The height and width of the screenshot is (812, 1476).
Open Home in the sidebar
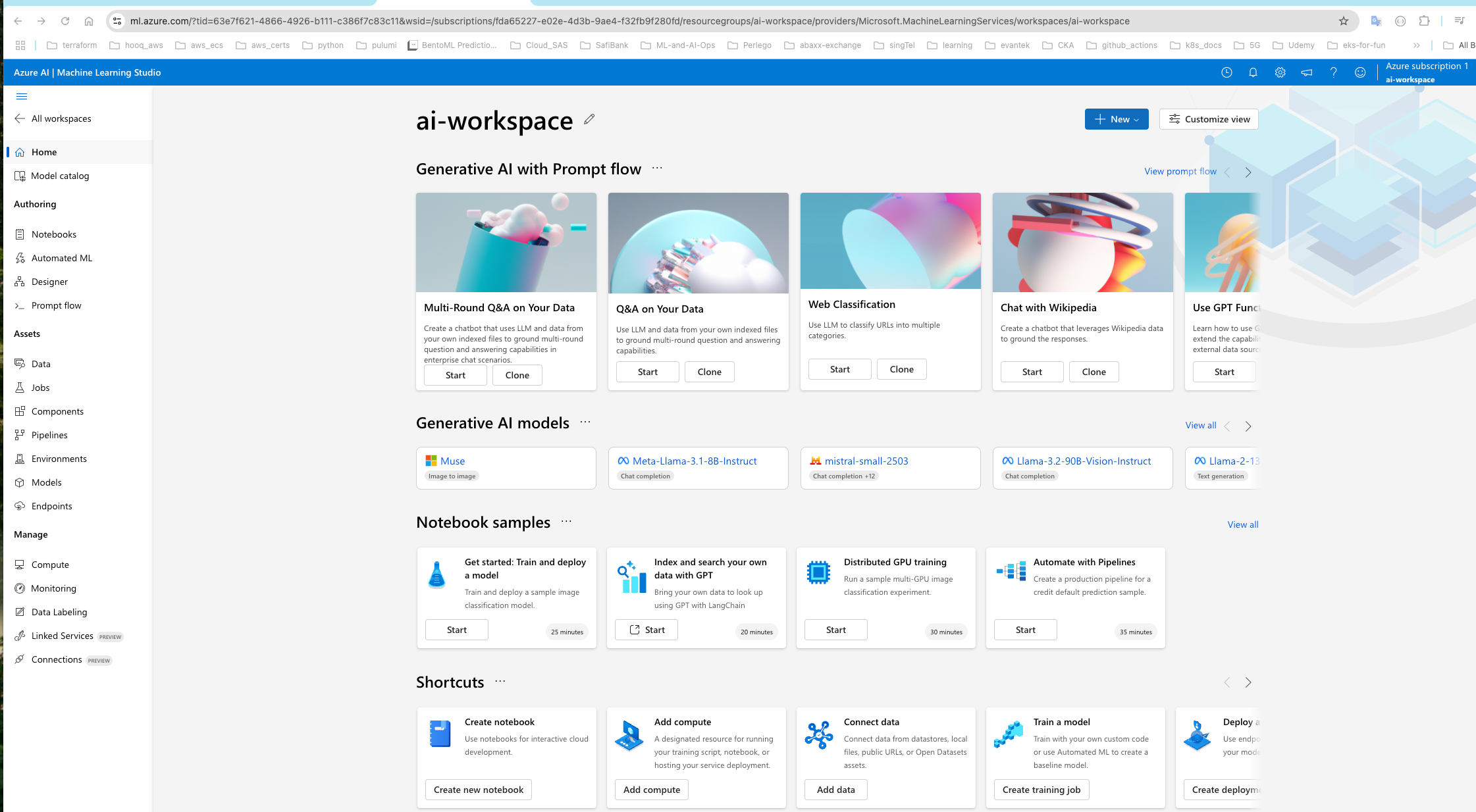click(78, 152)
